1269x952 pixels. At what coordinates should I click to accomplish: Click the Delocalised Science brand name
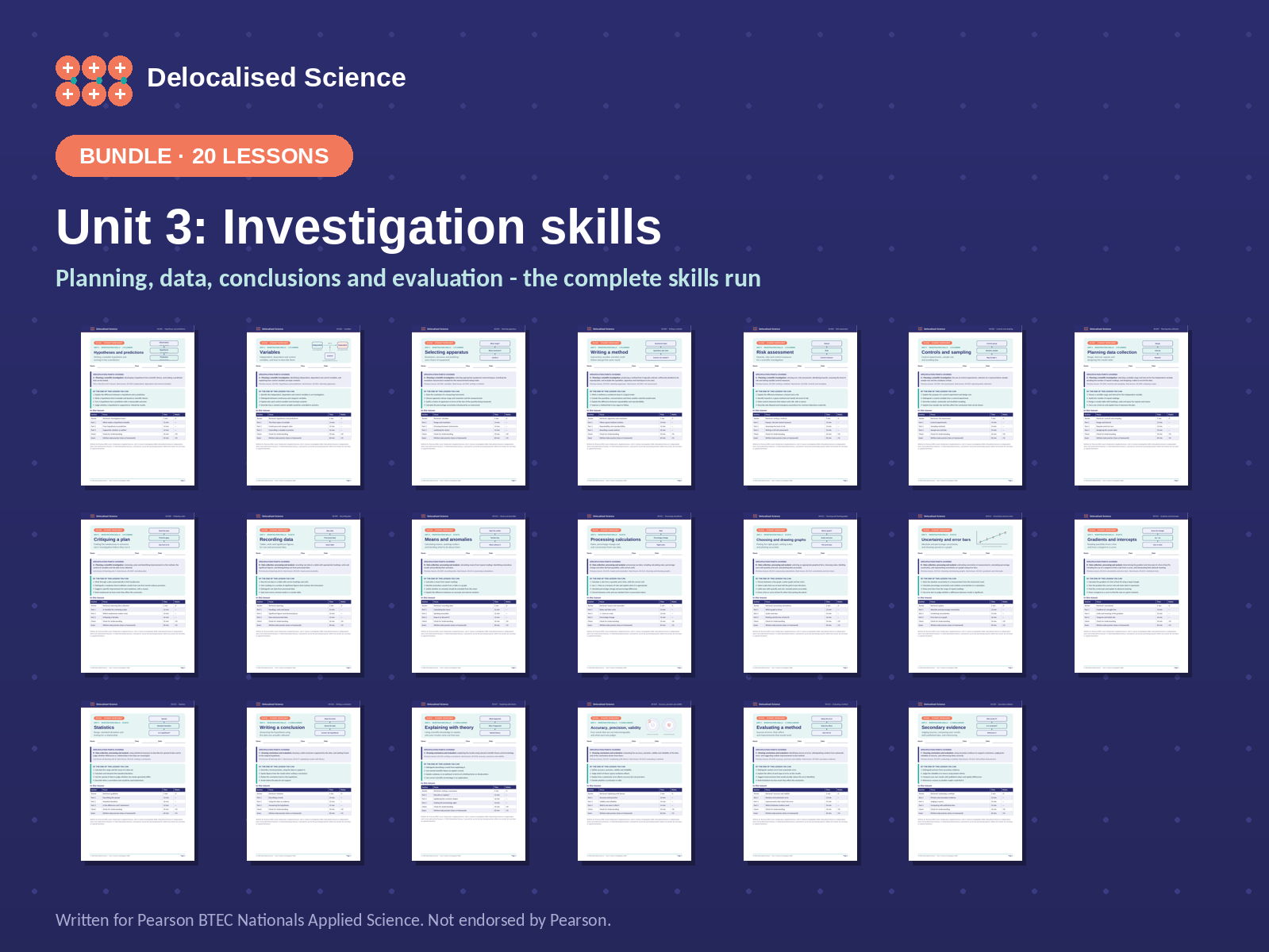click(x=276, y=78)
